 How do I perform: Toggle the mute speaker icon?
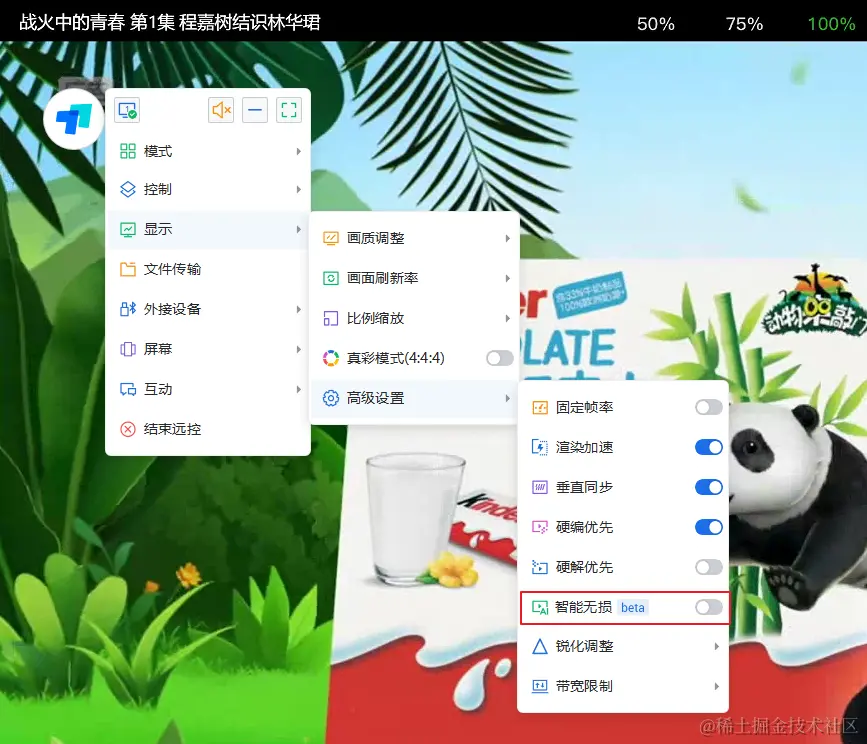click(x=221, y=110)
